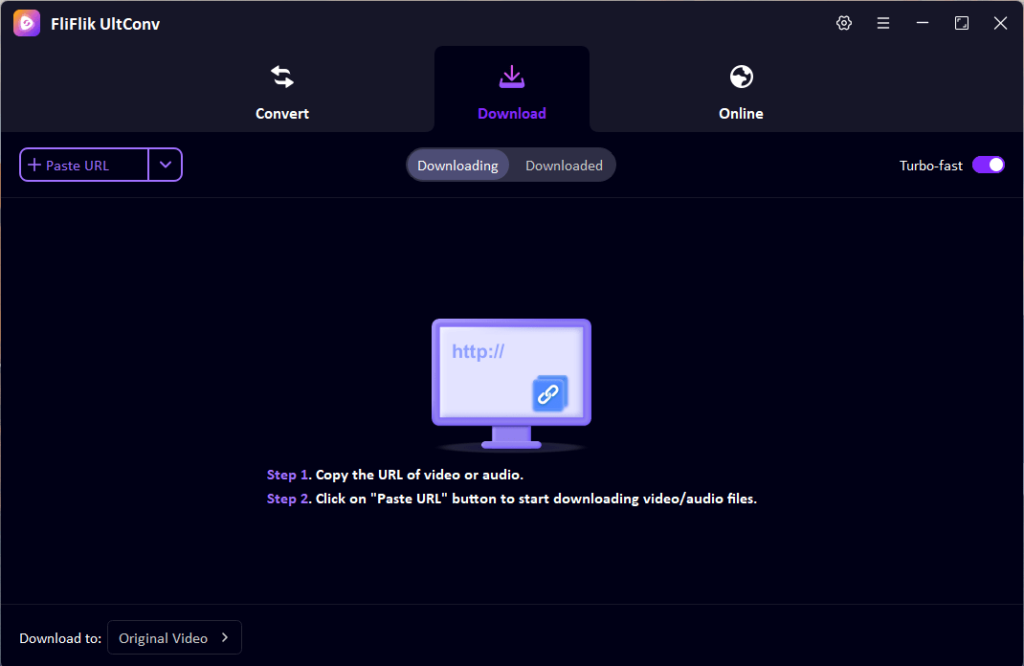Click the link icon on the monitor illustration

tap(549, 394)
